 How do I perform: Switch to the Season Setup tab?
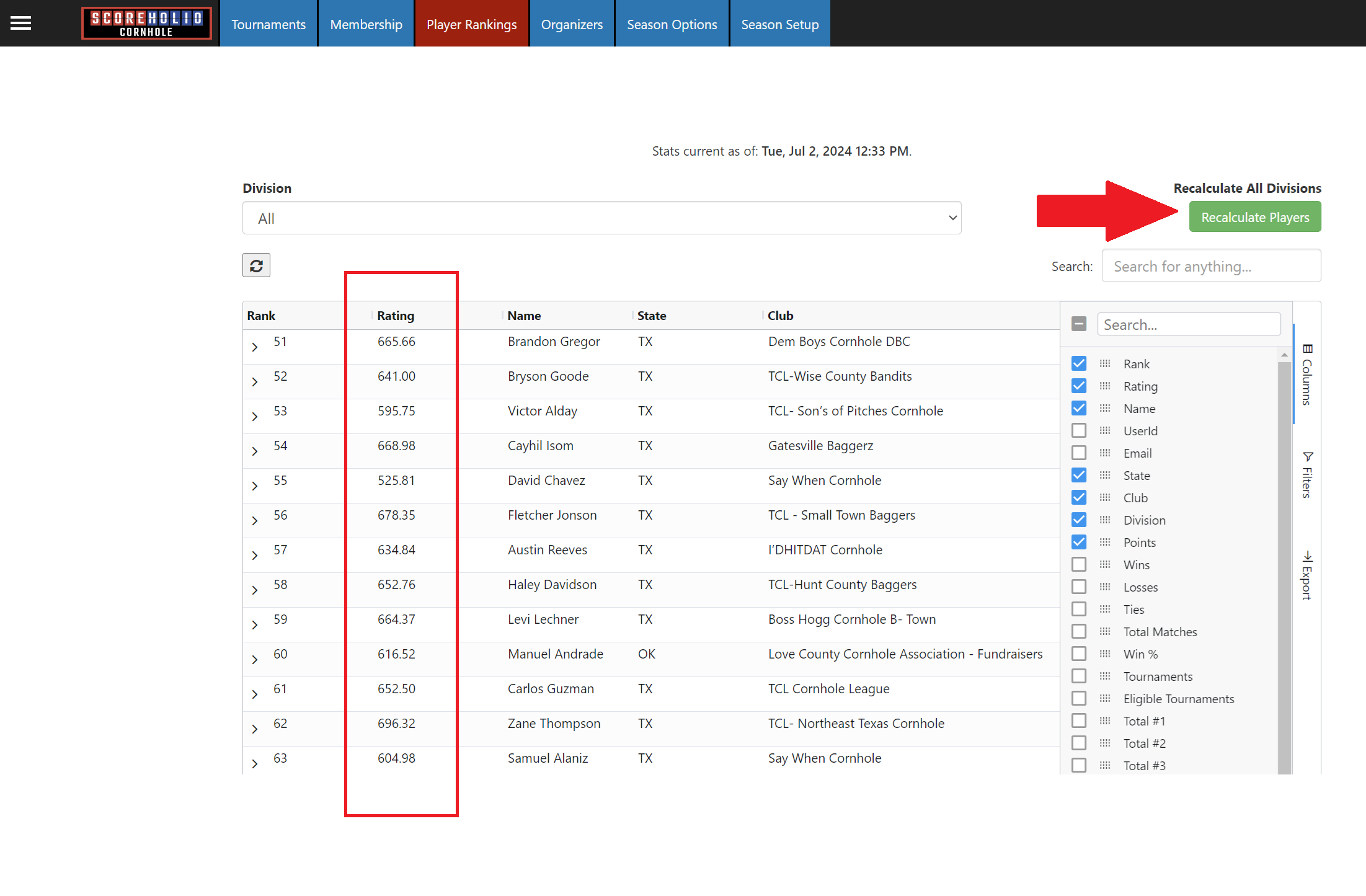(x=779, y=24)
